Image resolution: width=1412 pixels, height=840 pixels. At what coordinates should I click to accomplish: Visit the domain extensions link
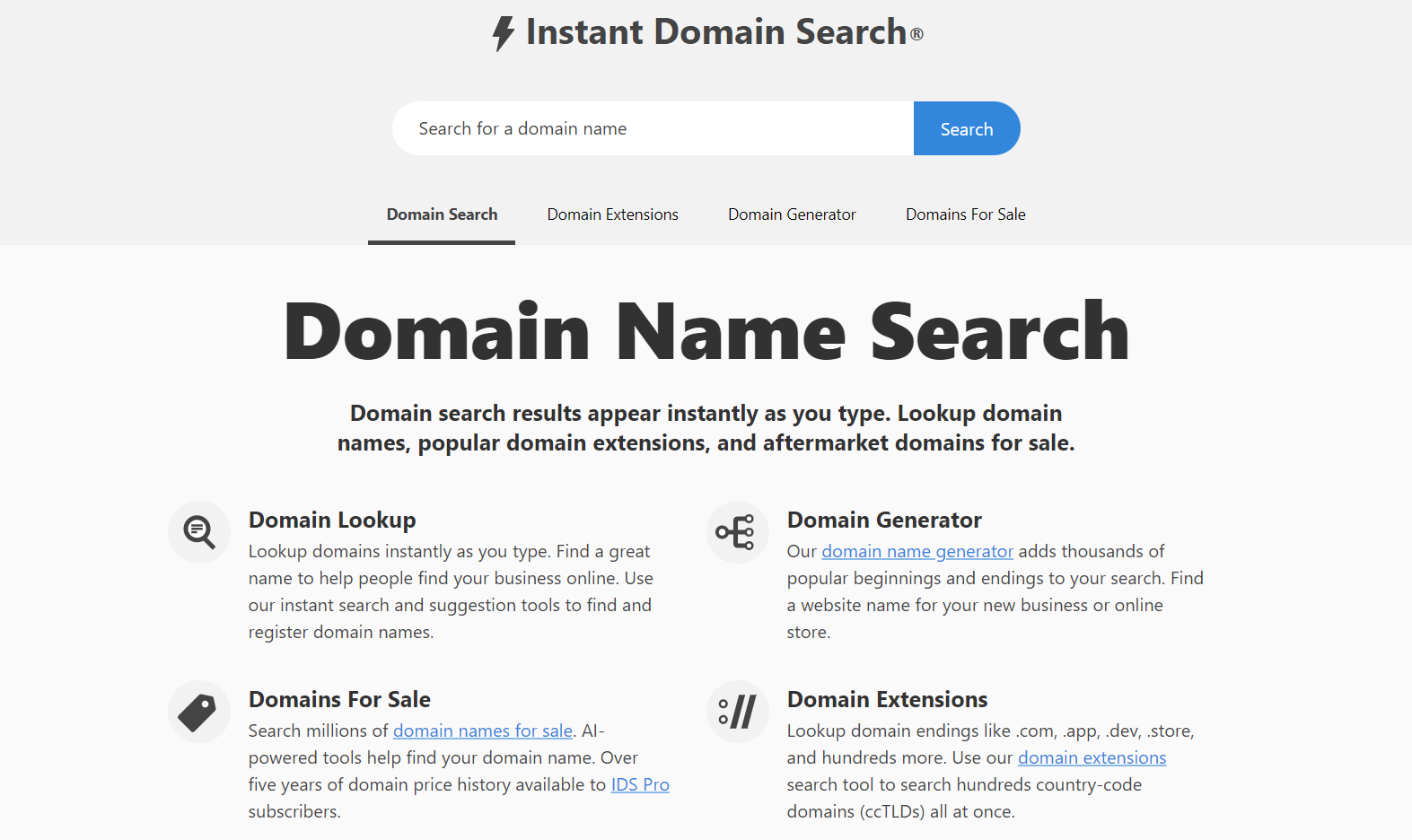click(x=1092, y=757)
